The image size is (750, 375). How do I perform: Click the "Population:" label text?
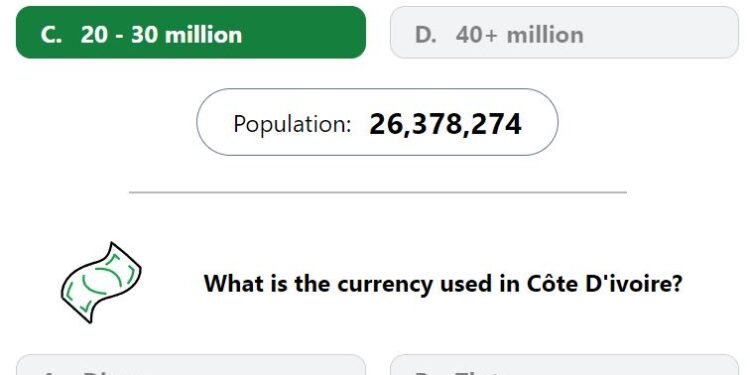[292, 124]
